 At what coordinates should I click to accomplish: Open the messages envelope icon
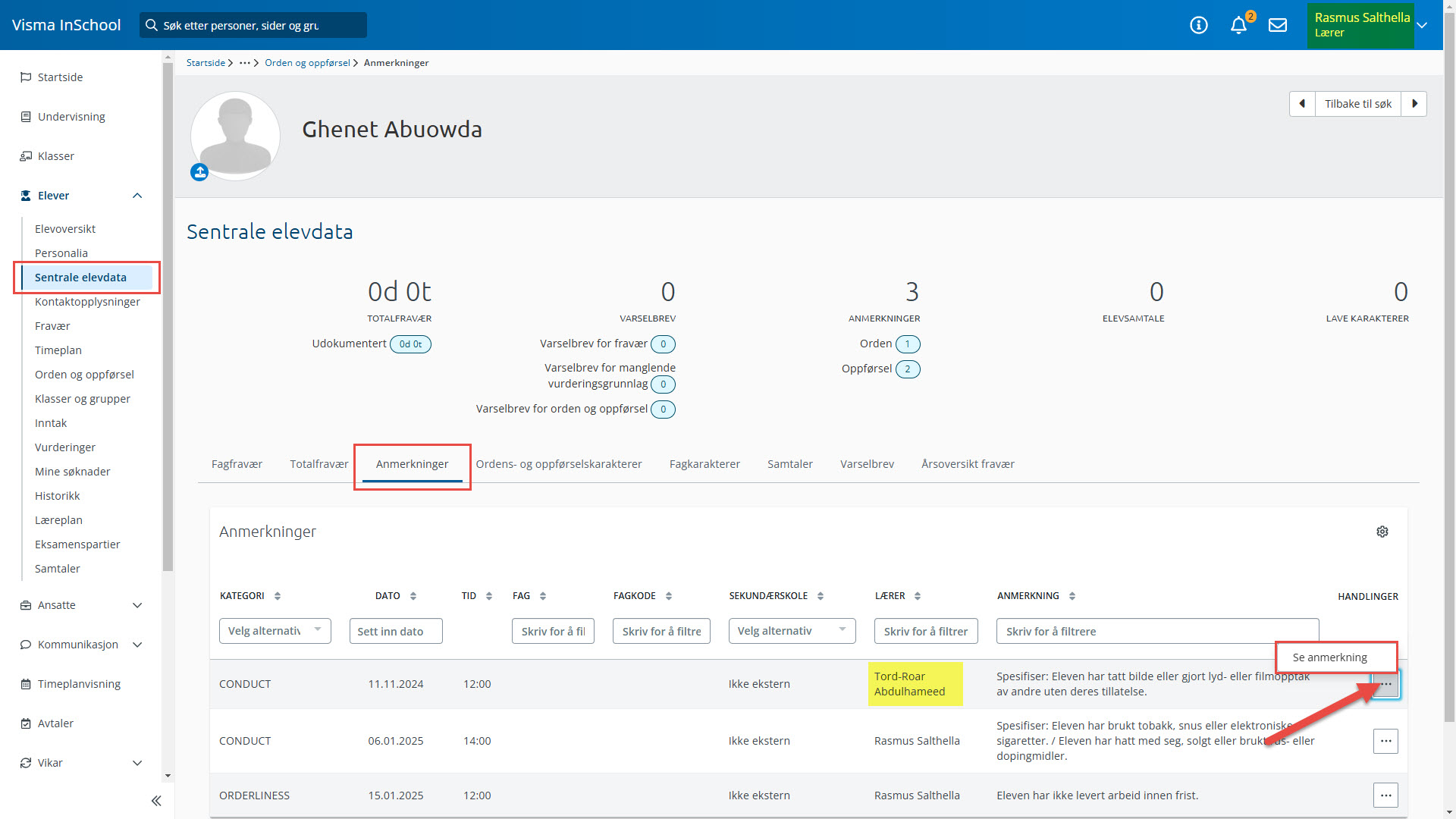pos(1278,25)
